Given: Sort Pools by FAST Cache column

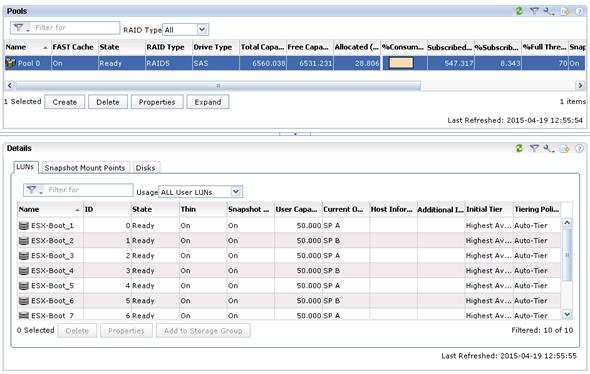Looking at the screenshot, I should tap(75, 47).
